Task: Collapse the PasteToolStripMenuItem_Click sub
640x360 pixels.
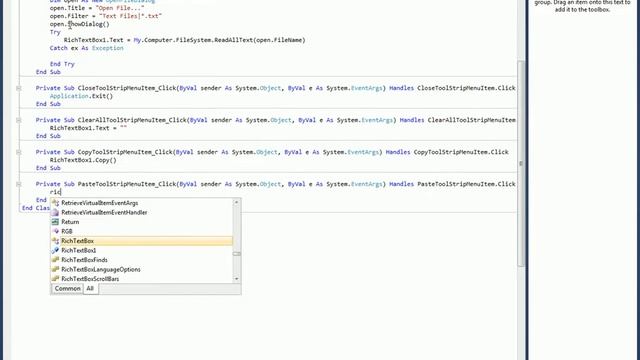Action: coord(19,184)
